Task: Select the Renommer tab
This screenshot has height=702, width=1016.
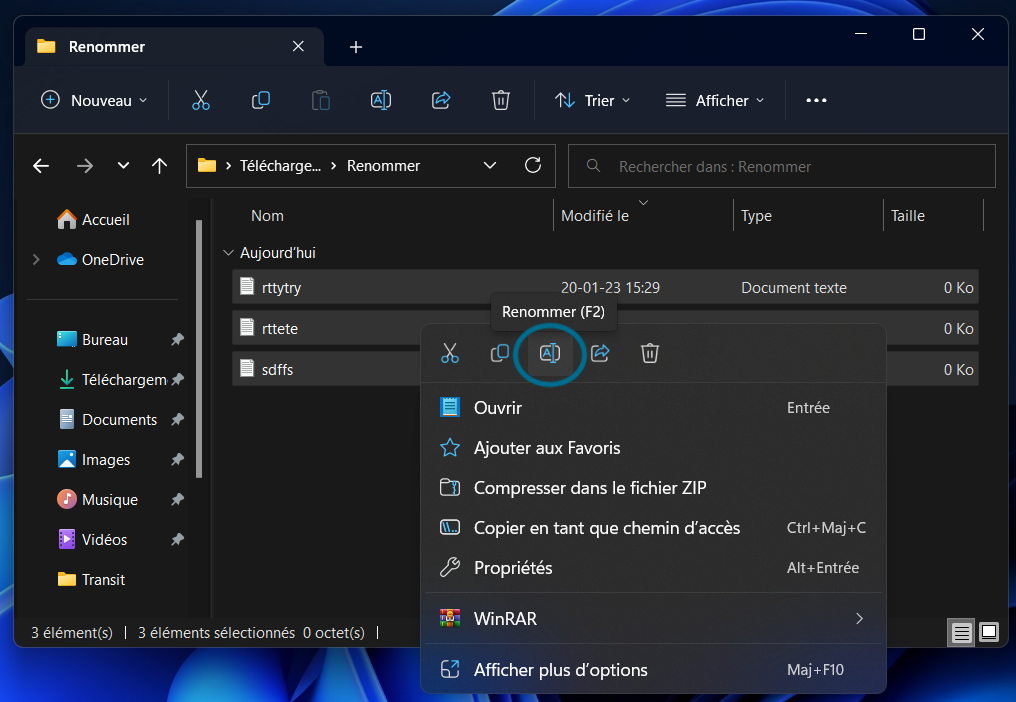Action: pyautogui.click(x=174, y=47)
